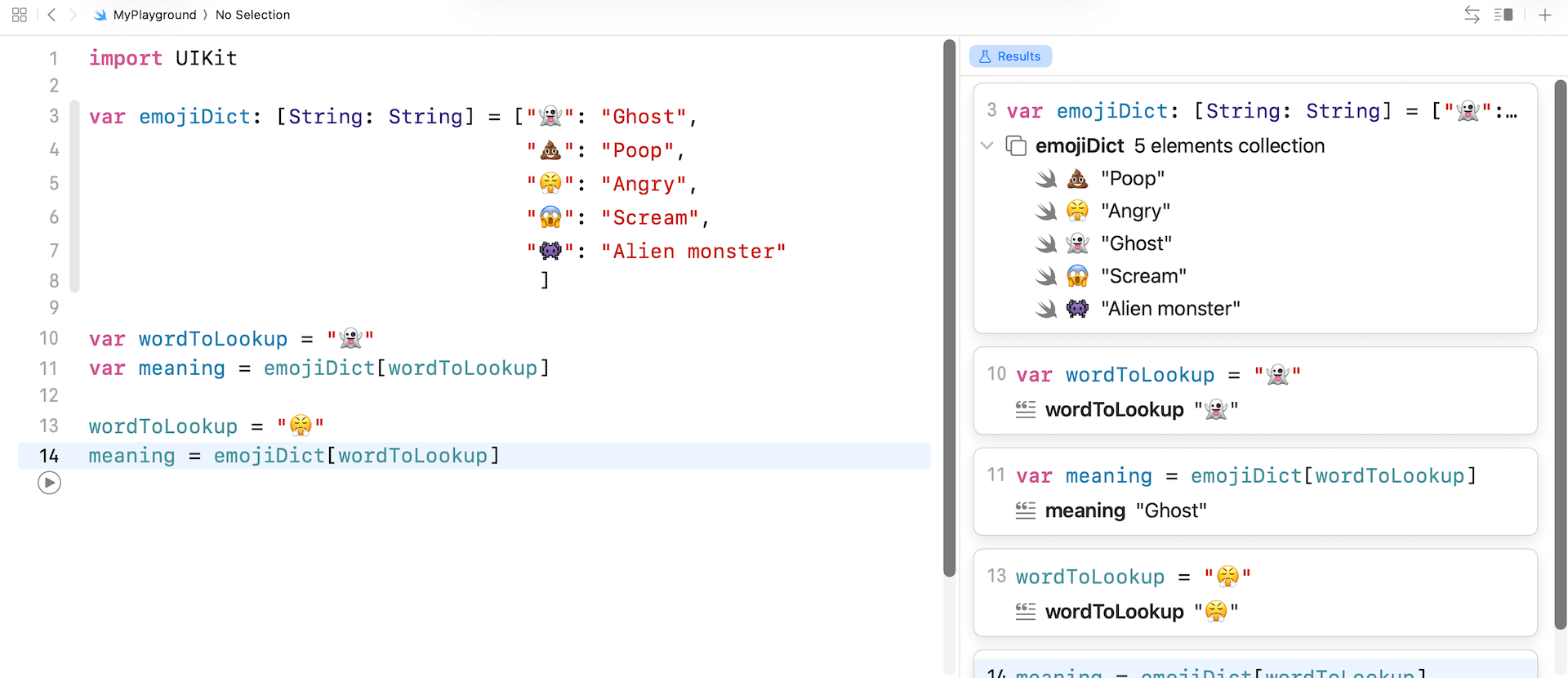Viewport: 1568px width, 678px height.
Task: Select the Results tab
Action: (x=1010, y=56)
